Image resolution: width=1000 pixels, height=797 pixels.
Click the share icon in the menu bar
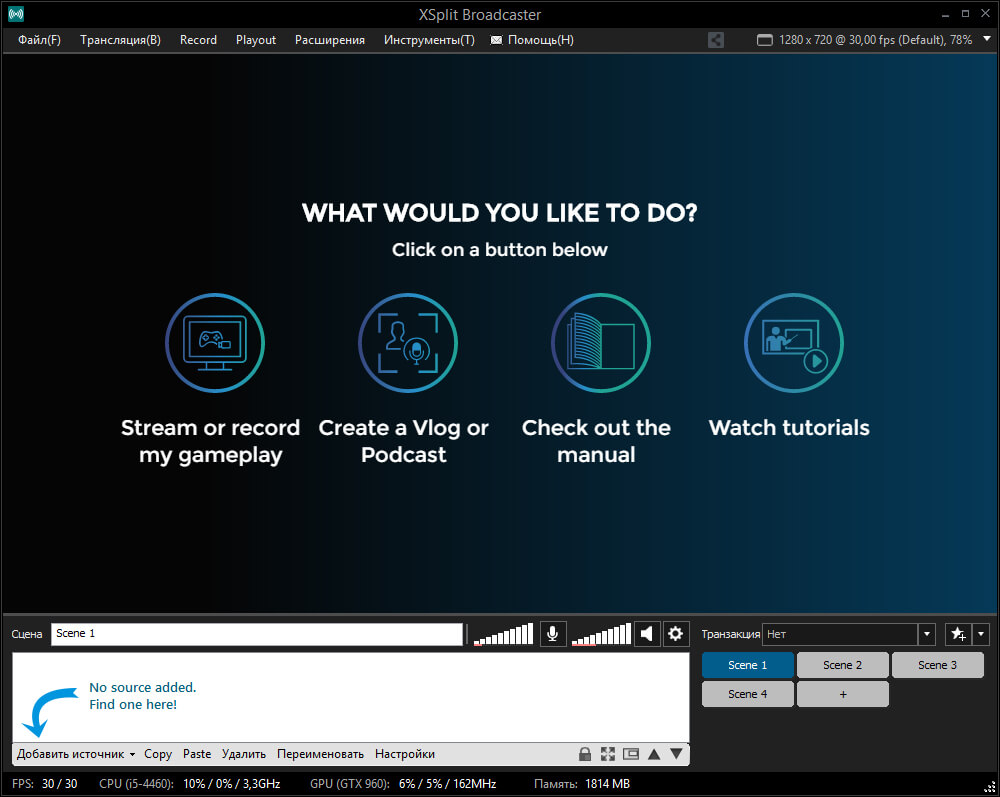[x=716, y=40]
